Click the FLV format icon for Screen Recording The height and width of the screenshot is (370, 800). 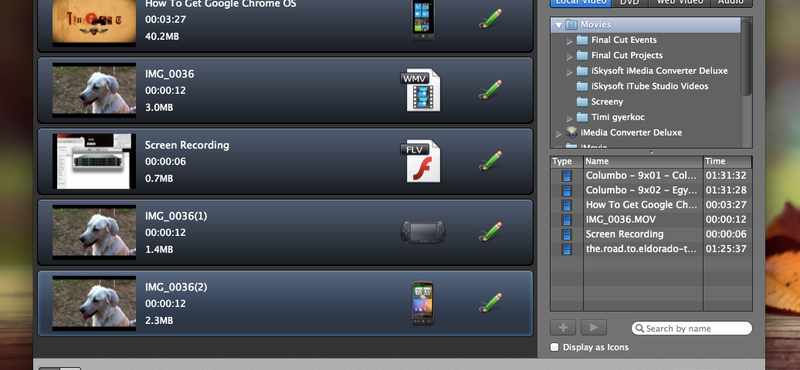[x=420, y=161]
